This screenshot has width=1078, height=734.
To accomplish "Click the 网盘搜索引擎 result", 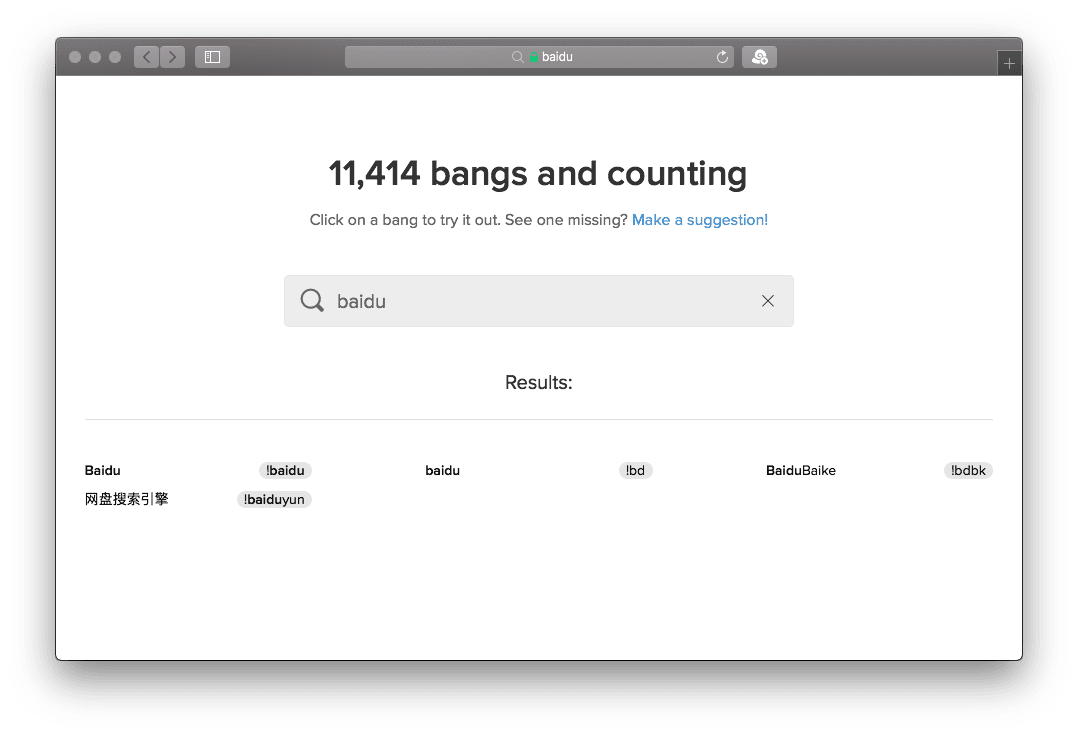I will point(126,499).
